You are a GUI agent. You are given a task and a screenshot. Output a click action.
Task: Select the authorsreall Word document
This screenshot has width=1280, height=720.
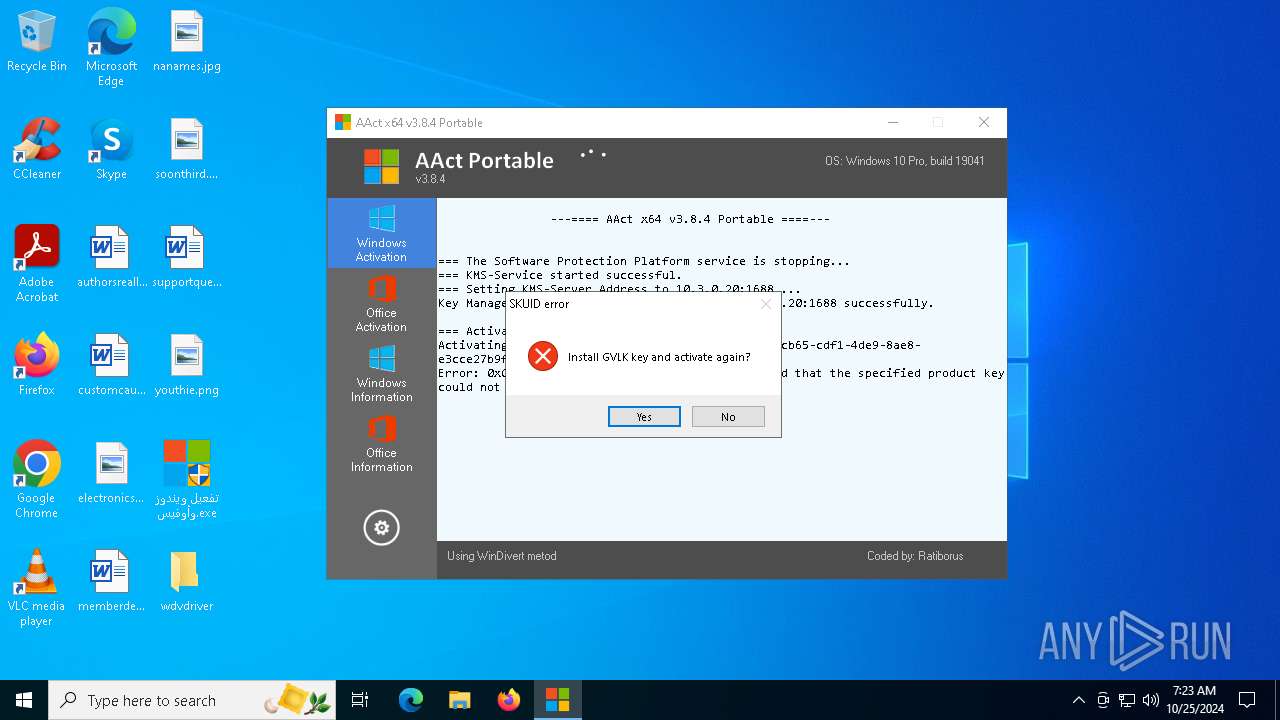[x=111, y=258]
